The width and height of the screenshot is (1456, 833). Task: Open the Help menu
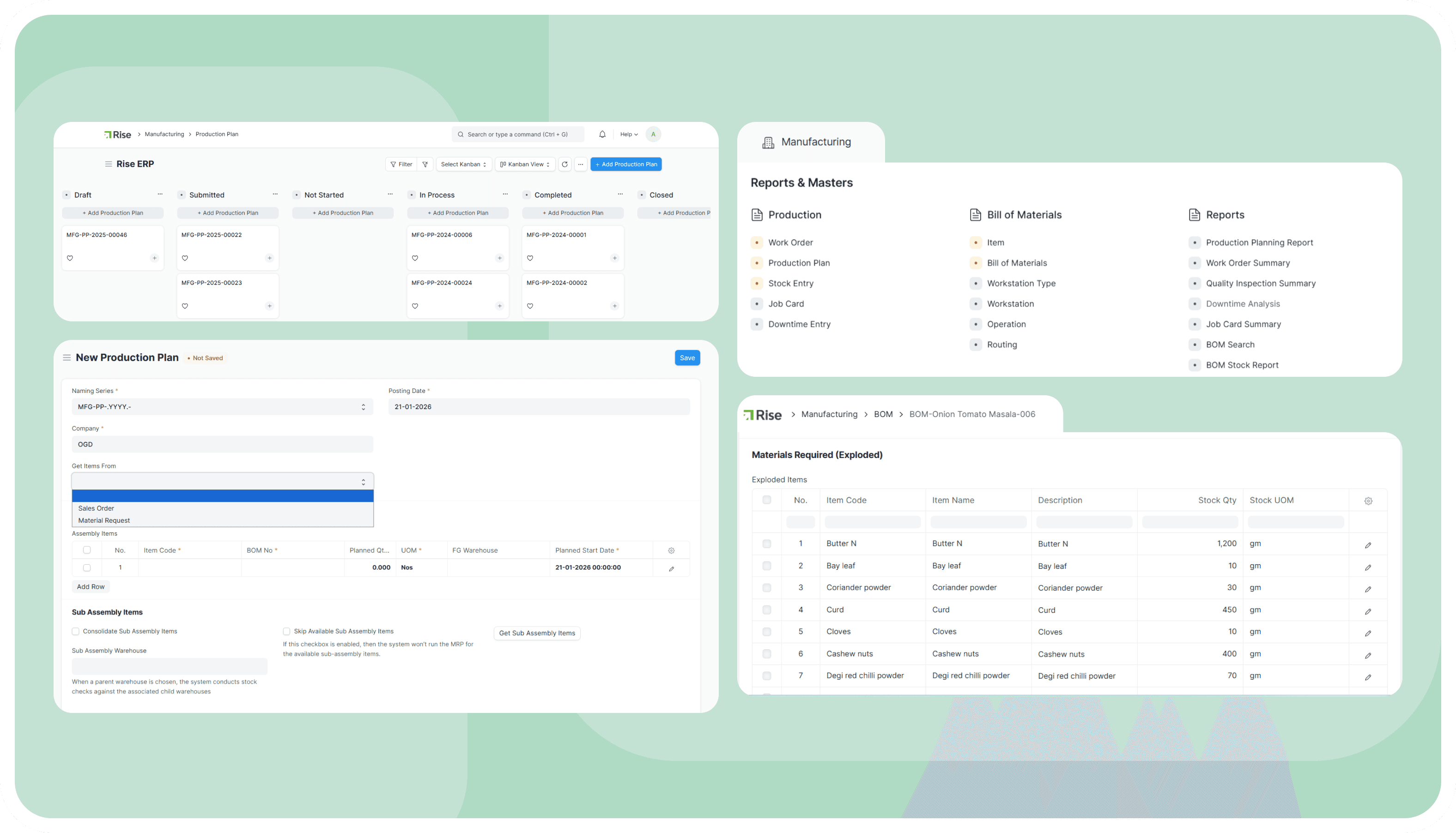point(628,134)
